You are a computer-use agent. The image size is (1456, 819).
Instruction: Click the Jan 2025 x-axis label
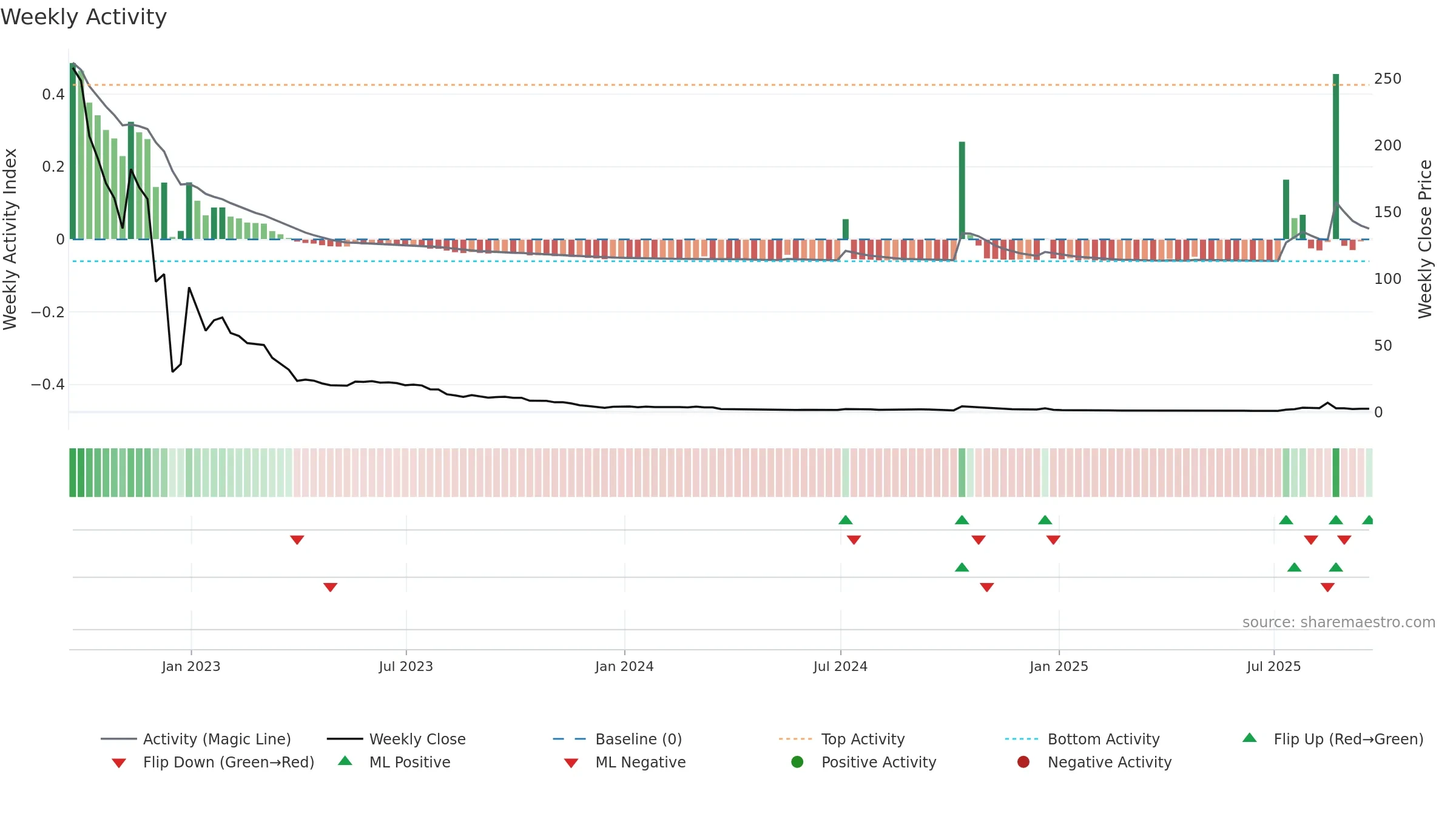coord(1059,666)
